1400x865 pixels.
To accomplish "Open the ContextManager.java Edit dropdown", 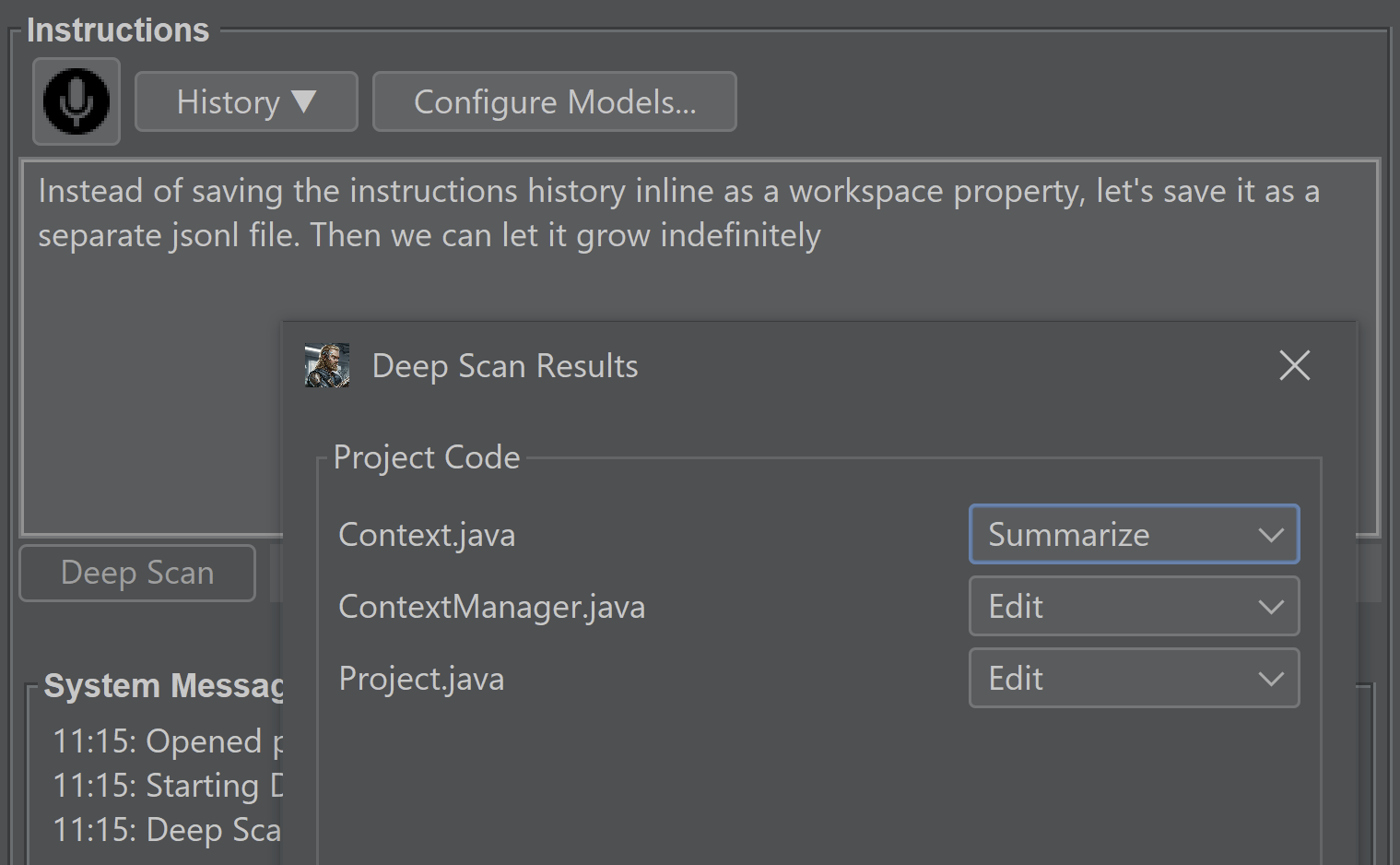I will coord(1133,607).
